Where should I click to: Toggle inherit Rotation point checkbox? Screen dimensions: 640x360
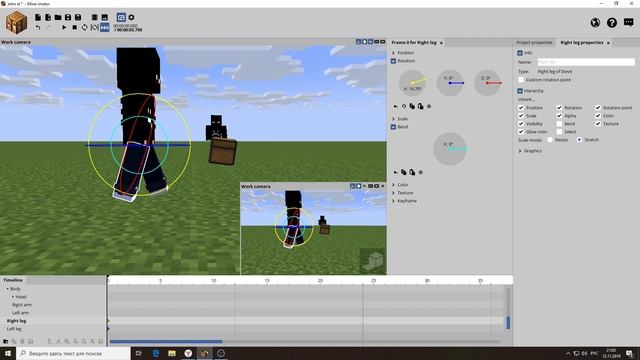(x=598, y=108)
